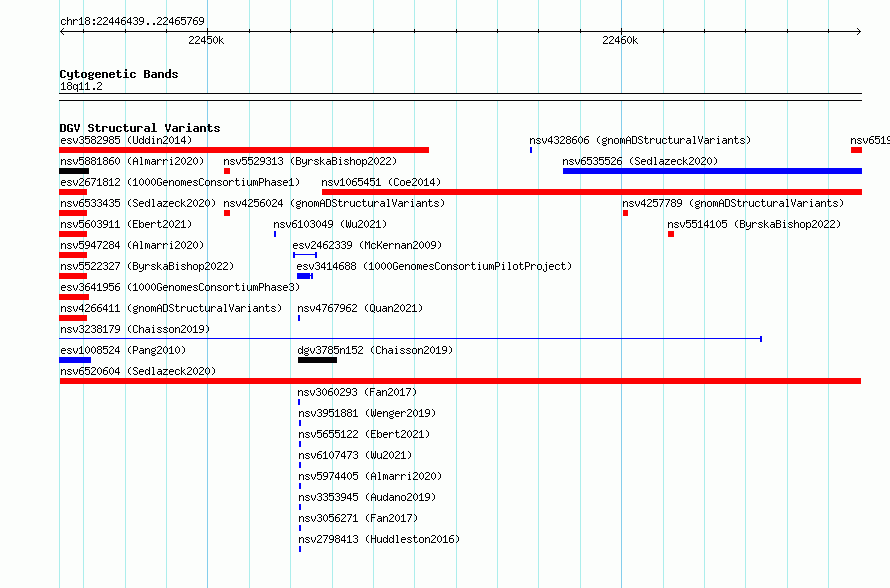890x588 pixels.
Task: Open nsv3353945 (Audano2019) variant
Action: pos(367,497)
